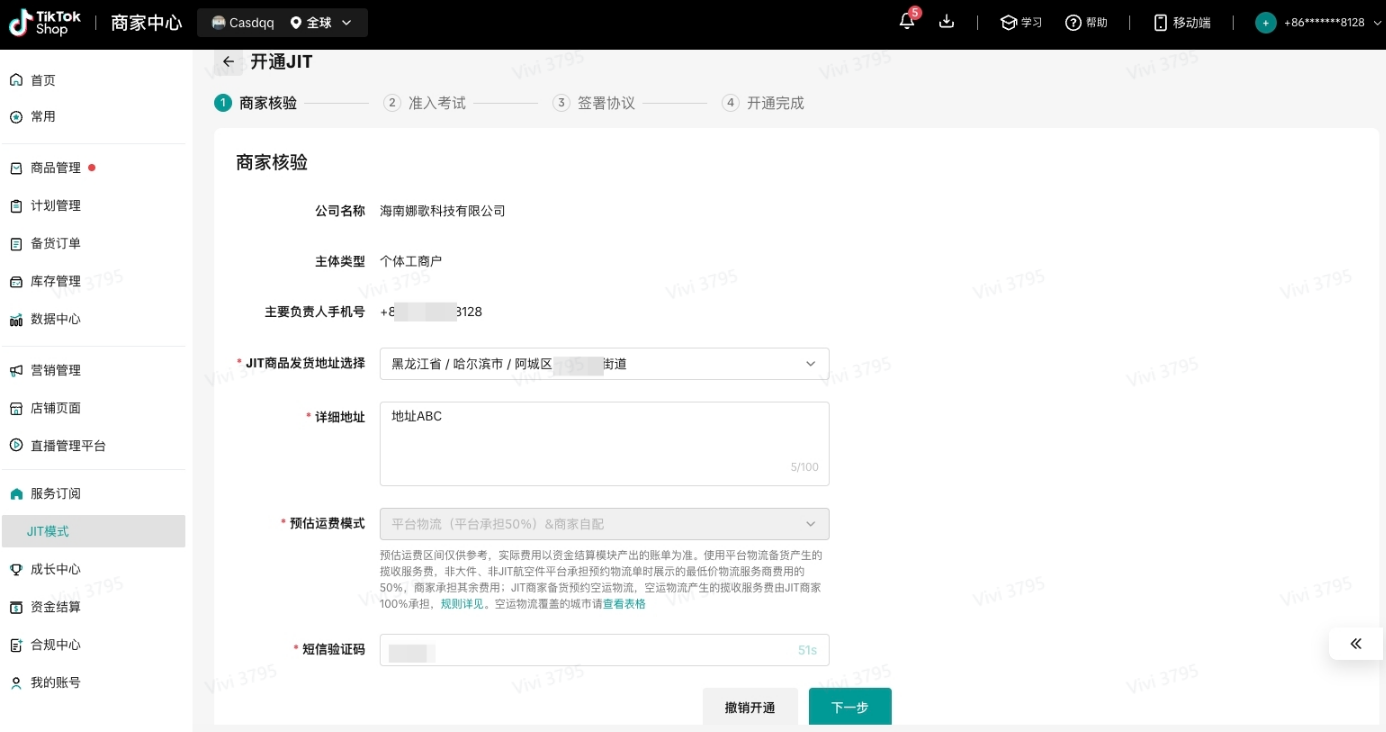Expand the 预估运费模式 dropdown
This screenshot has width=1386, height=732.
point(604,523)
